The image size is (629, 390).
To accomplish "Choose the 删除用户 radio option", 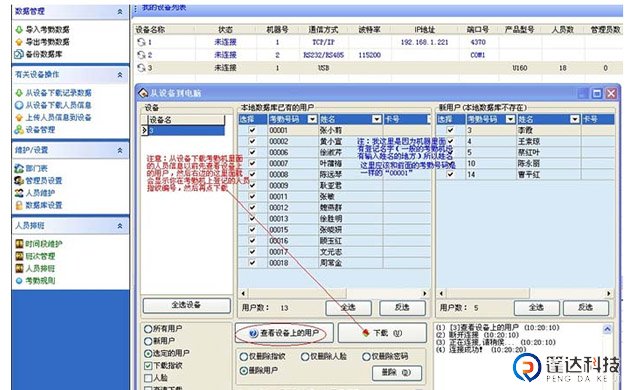I will pos(243,371).
